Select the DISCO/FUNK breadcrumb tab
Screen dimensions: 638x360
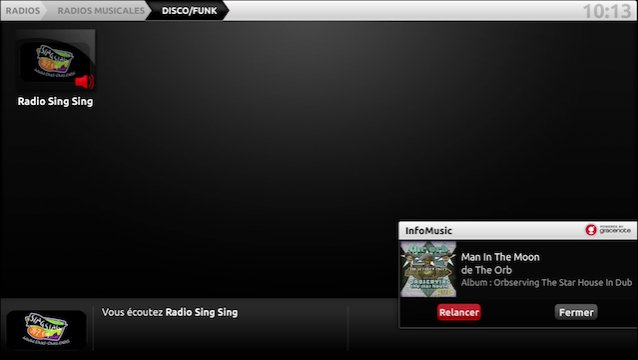click(189, 11)
